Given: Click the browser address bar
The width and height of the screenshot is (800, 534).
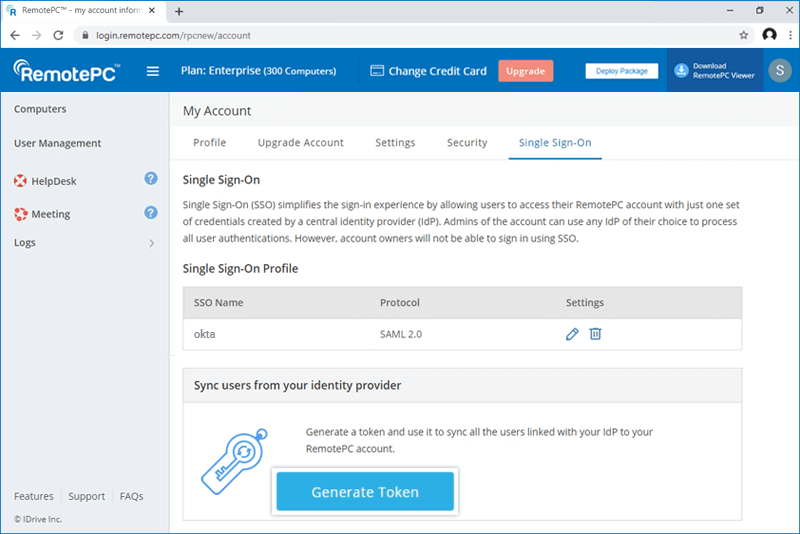Looking at the screenshot, I should (x=400, y=35).
